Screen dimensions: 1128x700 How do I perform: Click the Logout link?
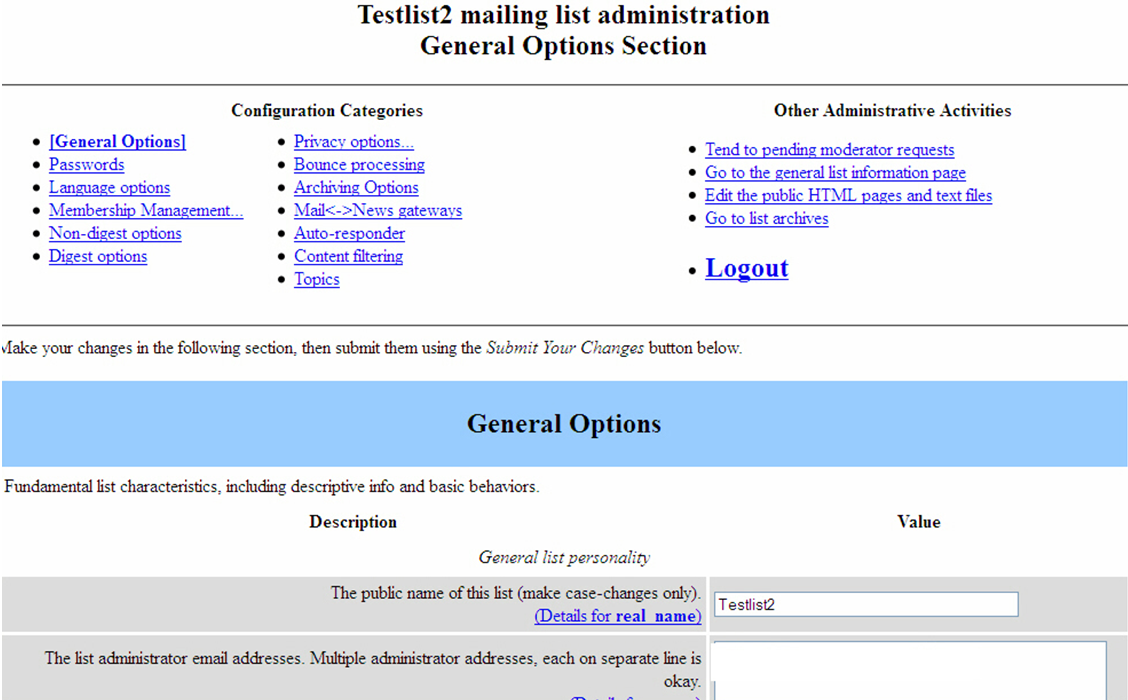coord(746,269)
